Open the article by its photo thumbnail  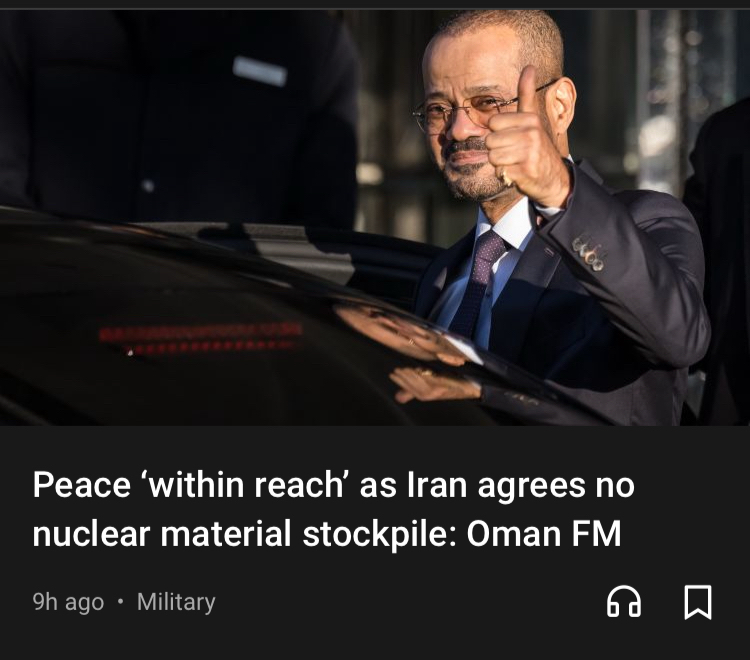pos(375,218)
